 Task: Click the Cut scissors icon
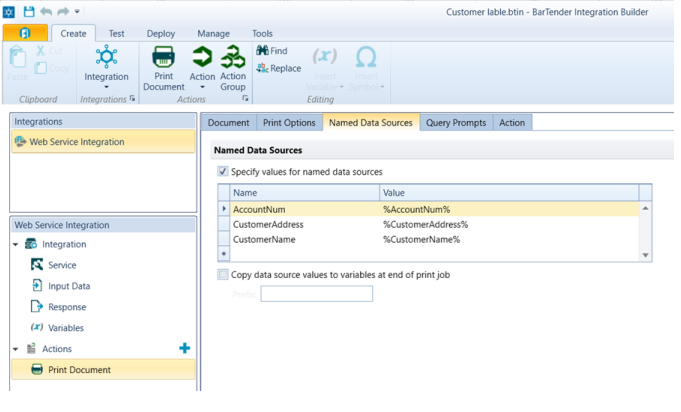40,51
